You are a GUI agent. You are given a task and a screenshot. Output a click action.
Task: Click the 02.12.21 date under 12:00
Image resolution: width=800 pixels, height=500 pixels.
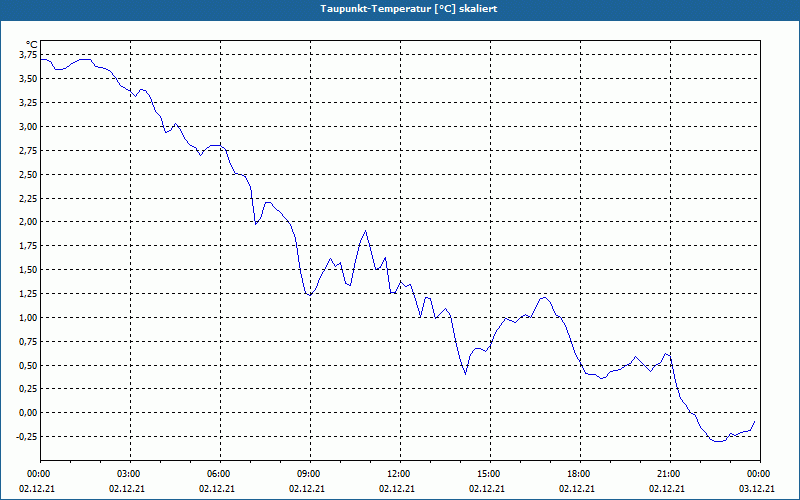pos(397,488)
